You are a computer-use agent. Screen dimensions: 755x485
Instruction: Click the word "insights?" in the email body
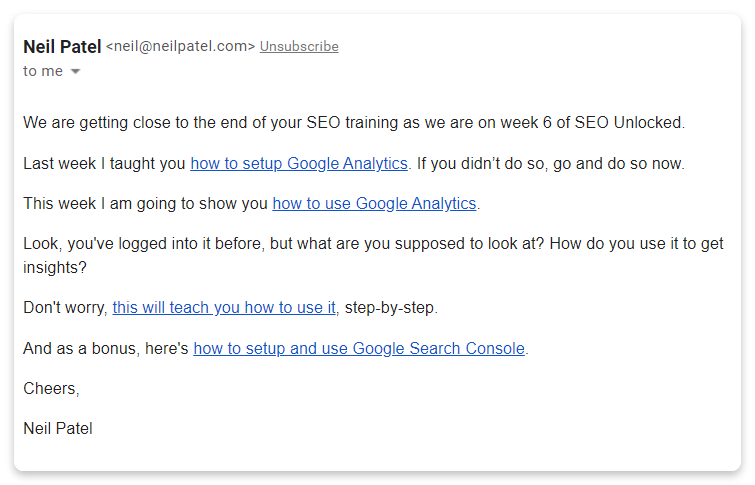(x=55, y=267)
